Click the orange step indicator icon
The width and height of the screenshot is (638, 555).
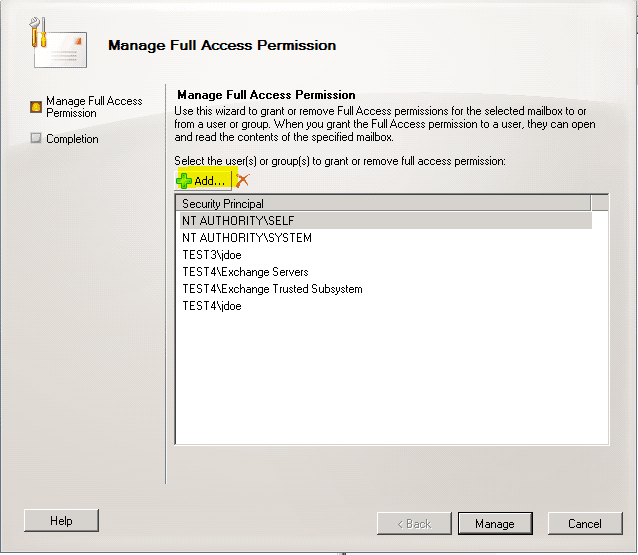coord(36,103)
